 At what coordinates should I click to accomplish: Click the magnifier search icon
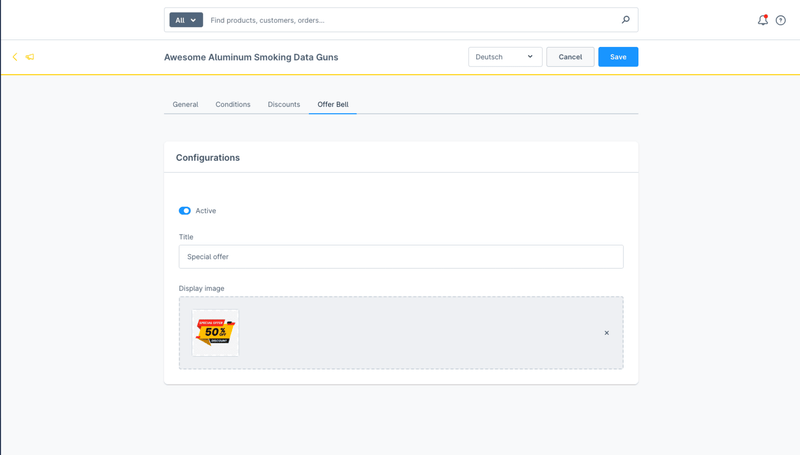coord(626,20)
